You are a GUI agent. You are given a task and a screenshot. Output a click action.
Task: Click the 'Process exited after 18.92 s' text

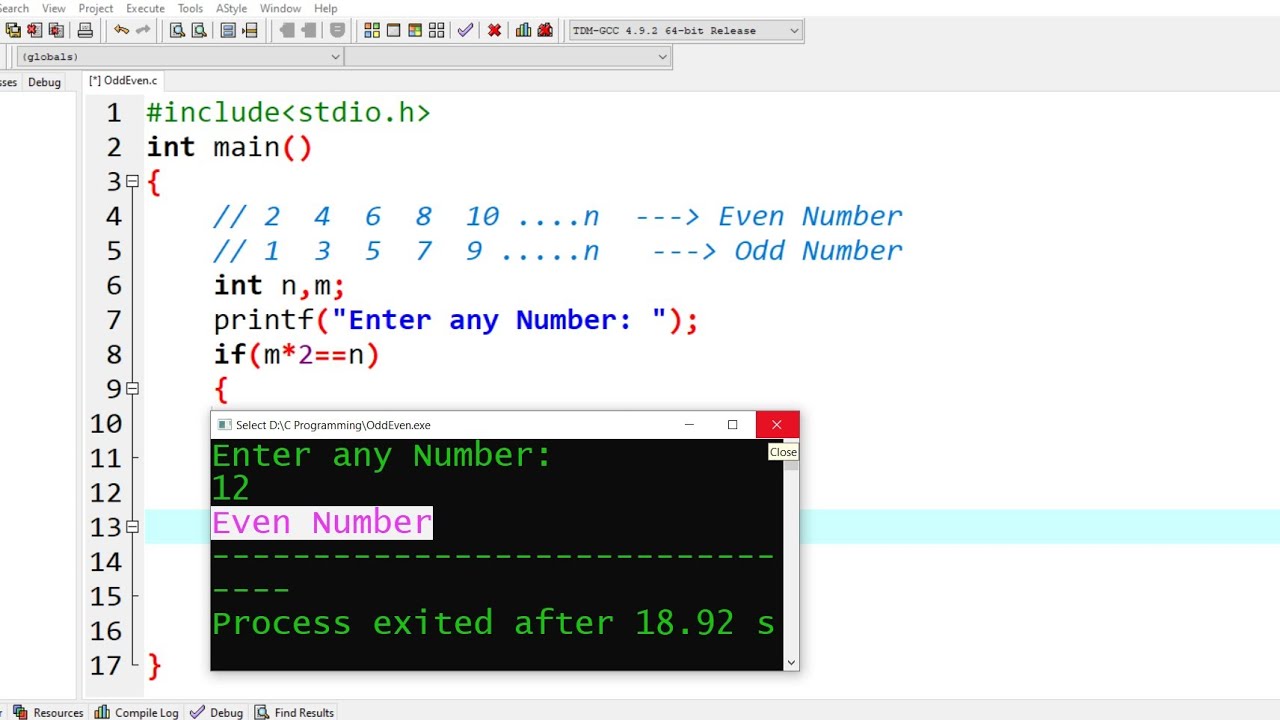pyautogui.click(x=493, y=623)
